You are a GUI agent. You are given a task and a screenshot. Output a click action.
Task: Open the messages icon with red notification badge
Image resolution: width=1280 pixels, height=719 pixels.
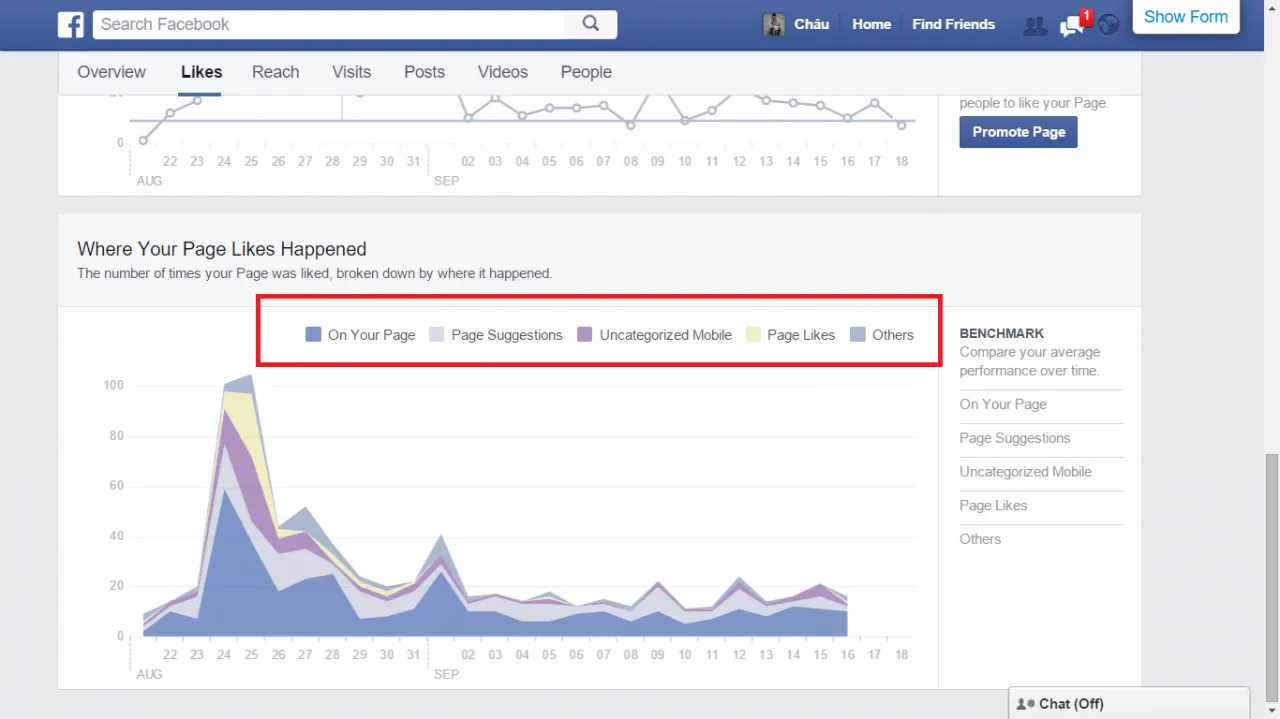1071,27
